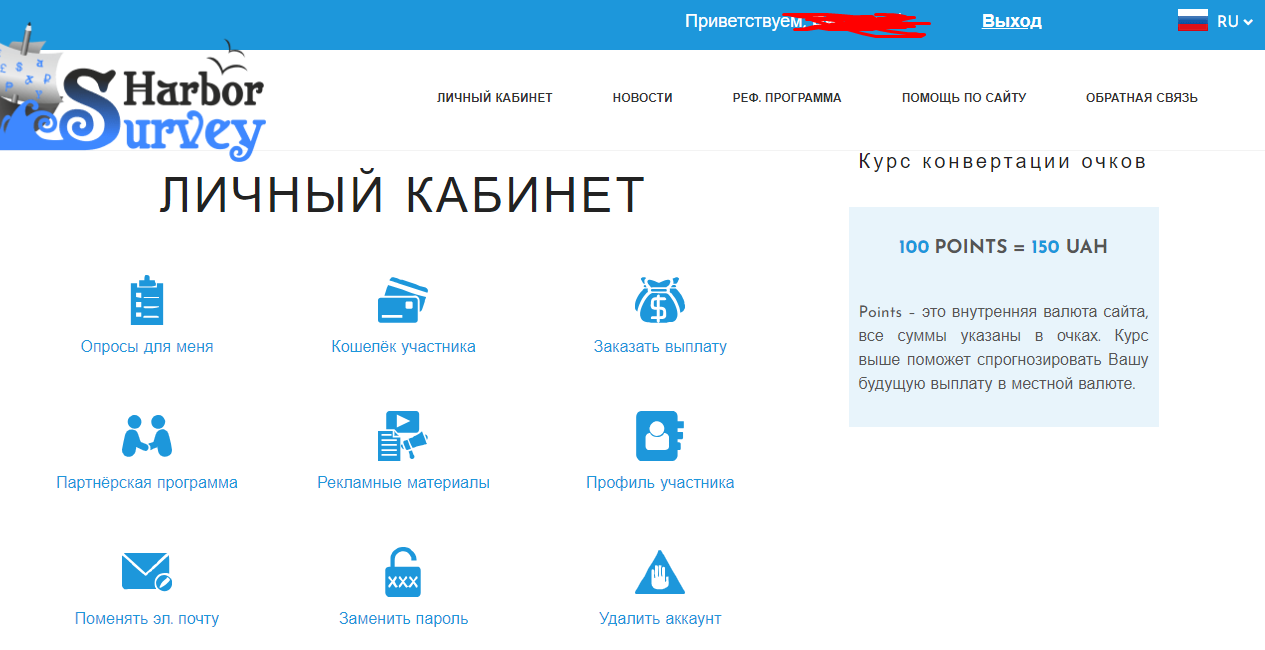
Task: Select the padlock change password icon
Action: pos(403,572)
